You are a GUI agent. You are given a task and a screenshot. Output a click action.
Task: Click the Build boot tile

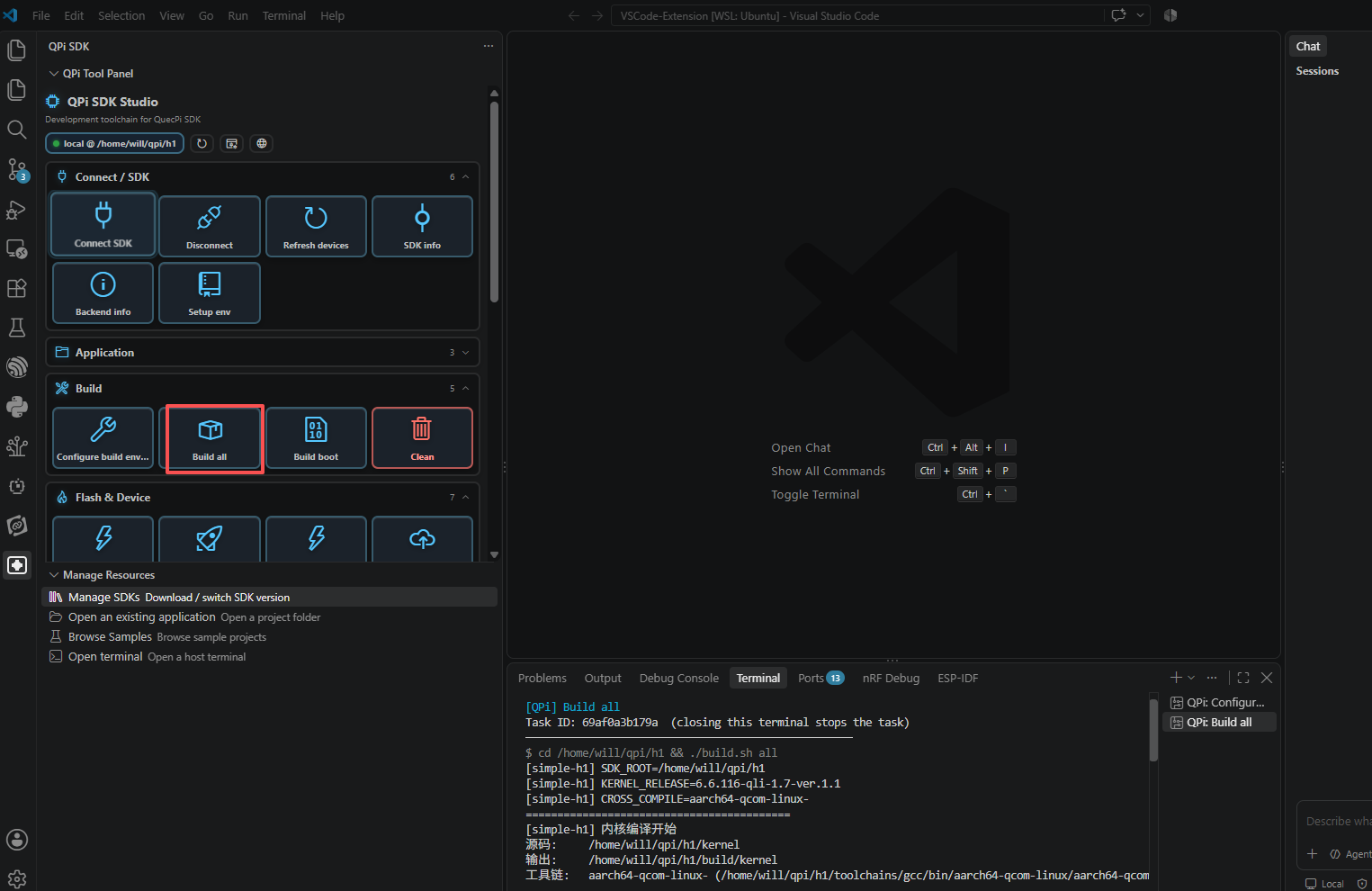316,437
